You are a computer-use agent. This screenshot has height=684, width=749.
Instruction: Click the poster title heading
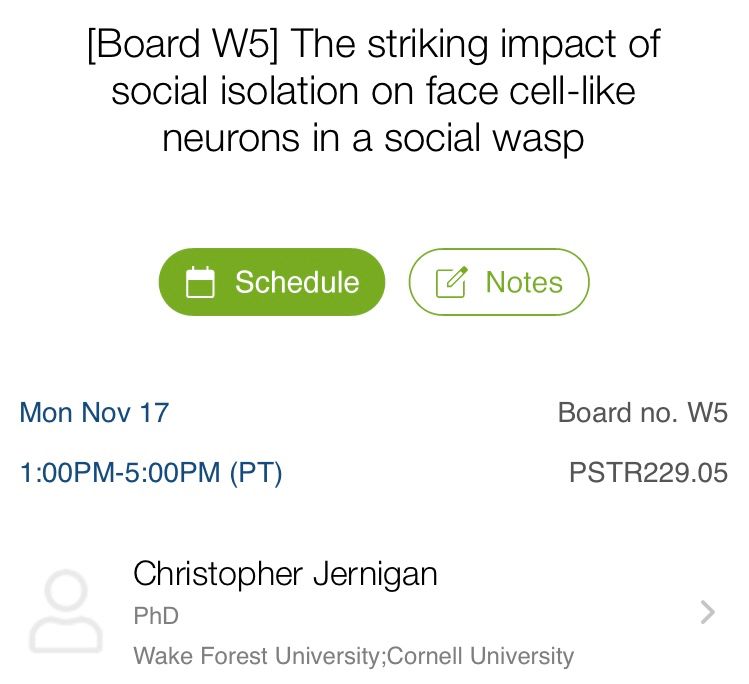[373, 91]
